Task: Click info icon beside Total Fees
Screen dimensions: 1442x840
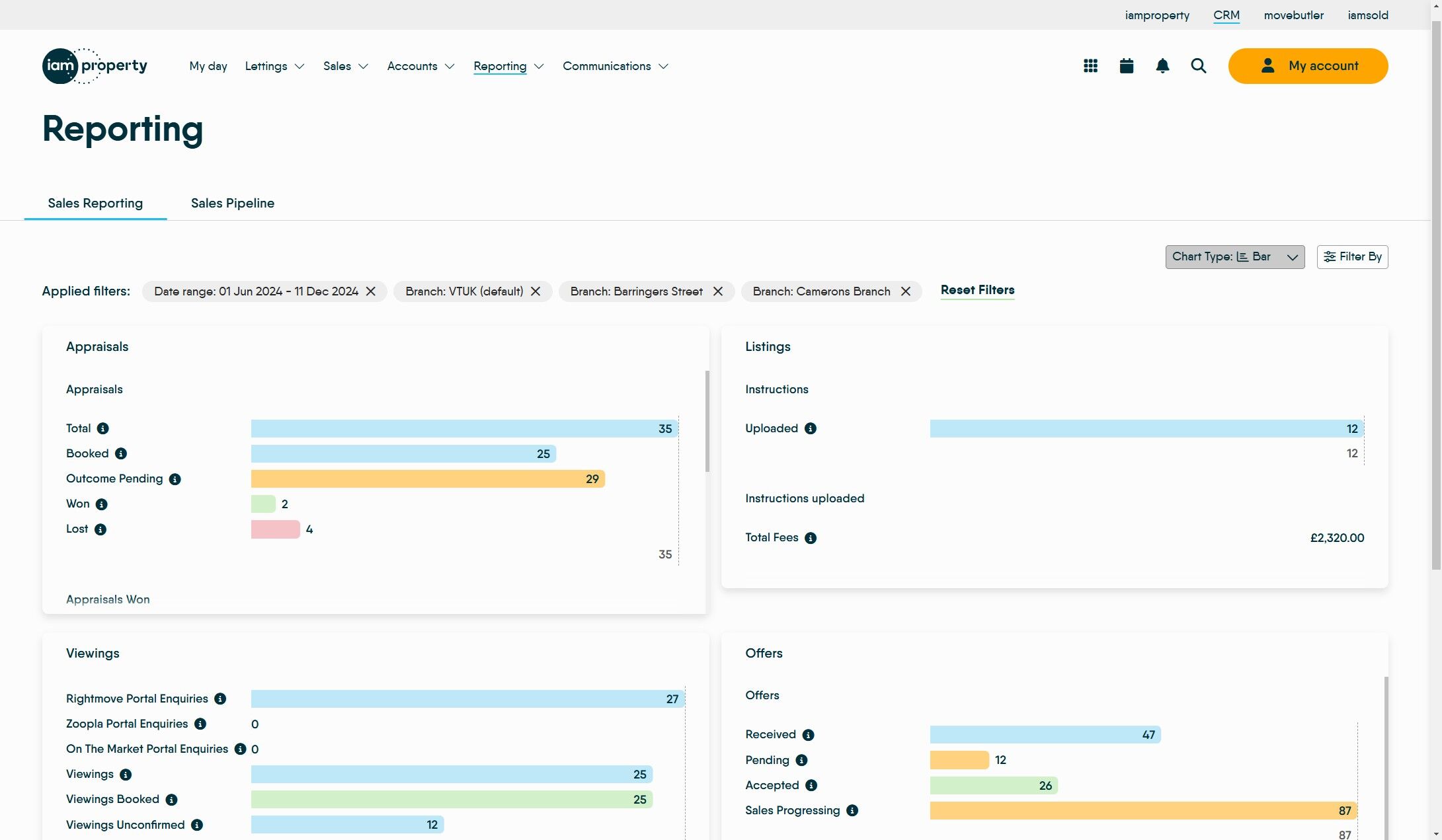Action: point(810,538)
